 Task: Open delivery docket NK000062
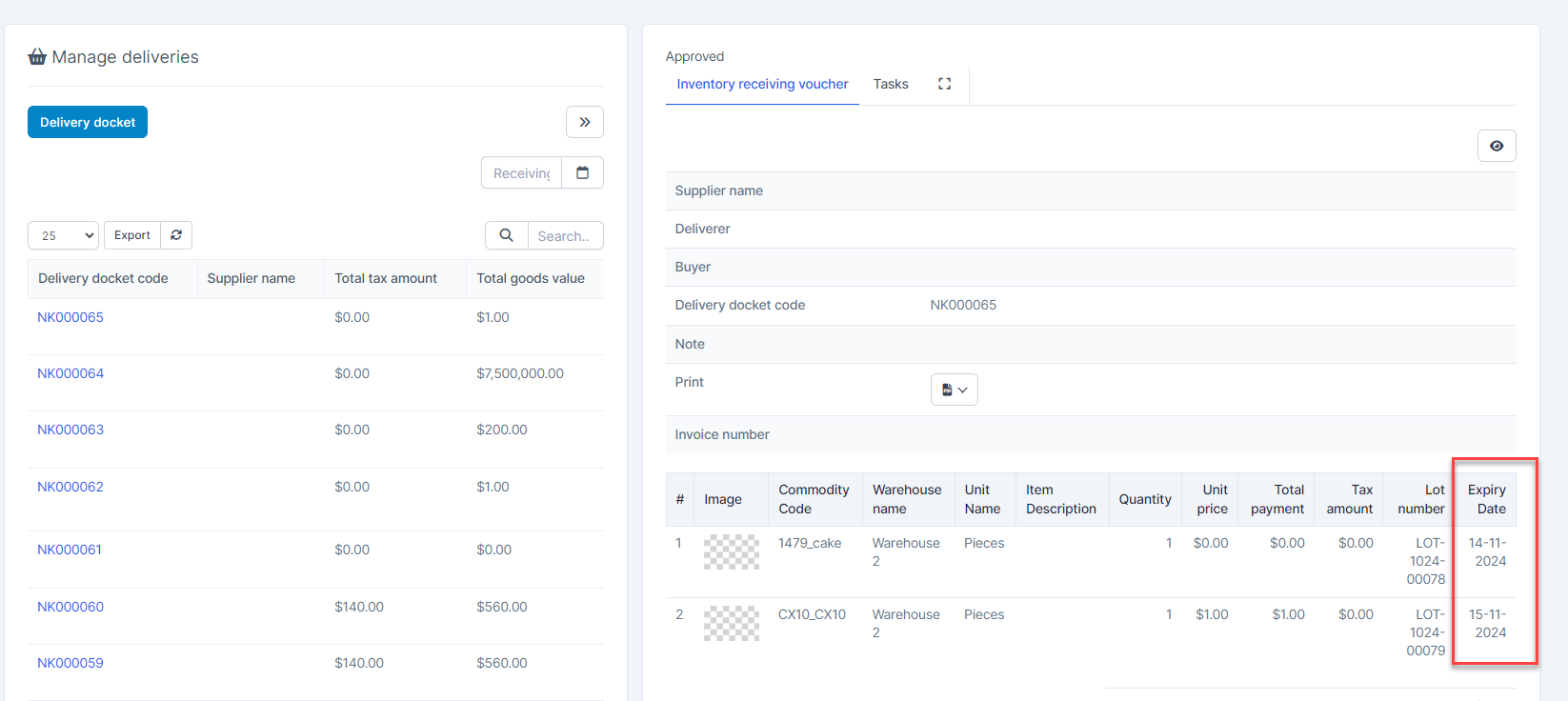click(70, 487)
